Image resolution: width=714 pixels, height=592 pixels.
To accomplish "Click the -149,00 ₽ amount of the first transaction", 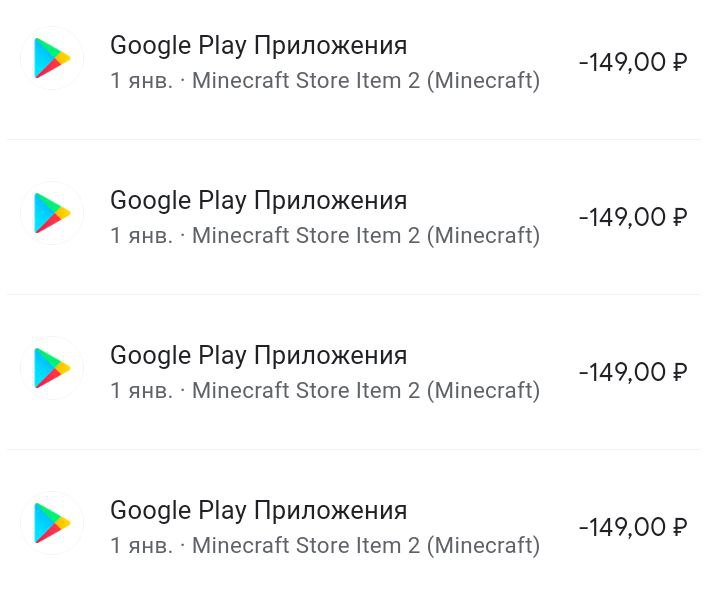I will tap(632, 62).
